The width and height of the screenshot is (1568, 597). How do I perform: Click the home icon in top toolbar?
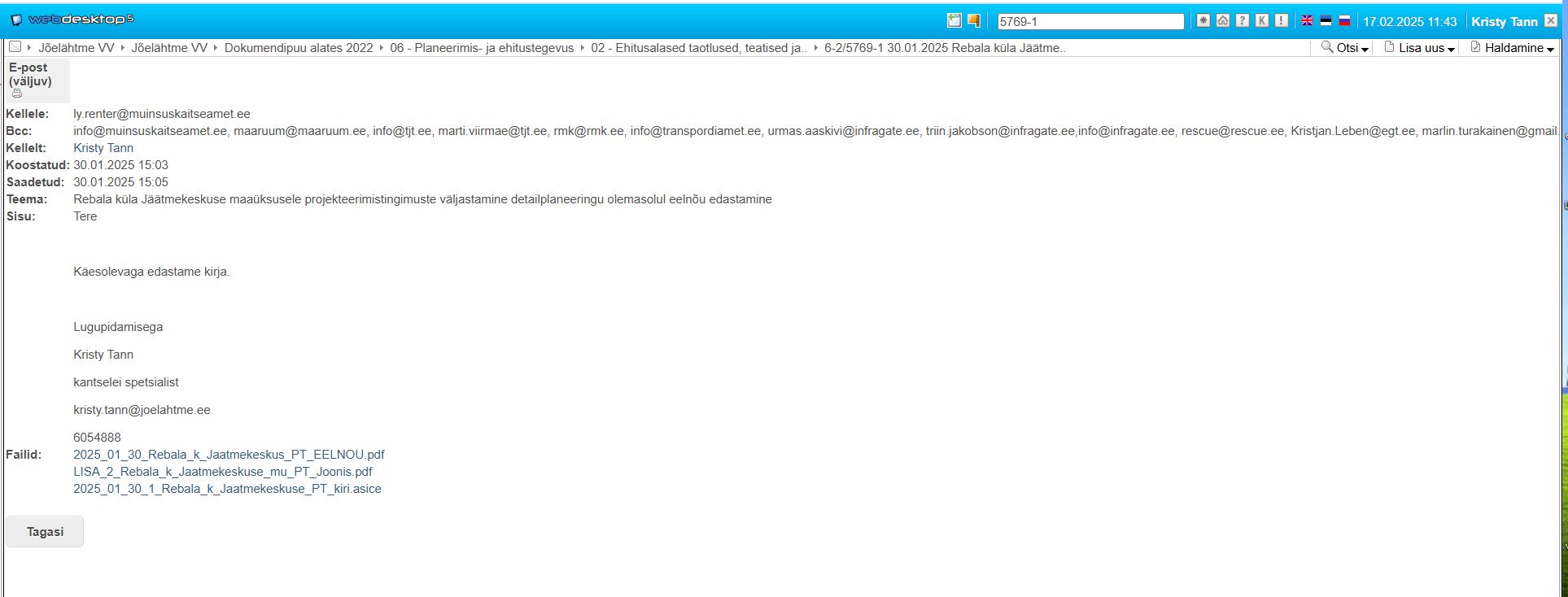[1222, 21]
